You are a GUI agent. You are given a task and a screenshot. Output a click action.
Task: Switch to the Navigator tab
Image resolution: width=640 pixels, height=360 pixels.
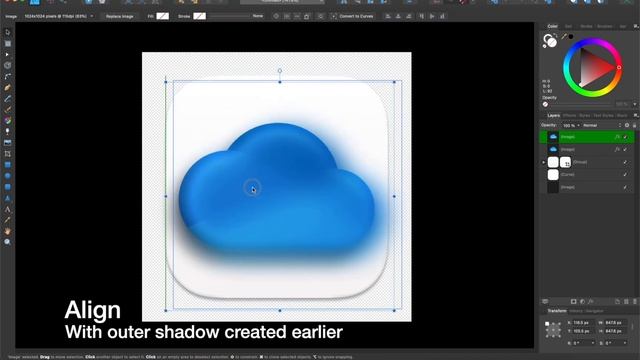pyautogui.click(x=594, y=311)
